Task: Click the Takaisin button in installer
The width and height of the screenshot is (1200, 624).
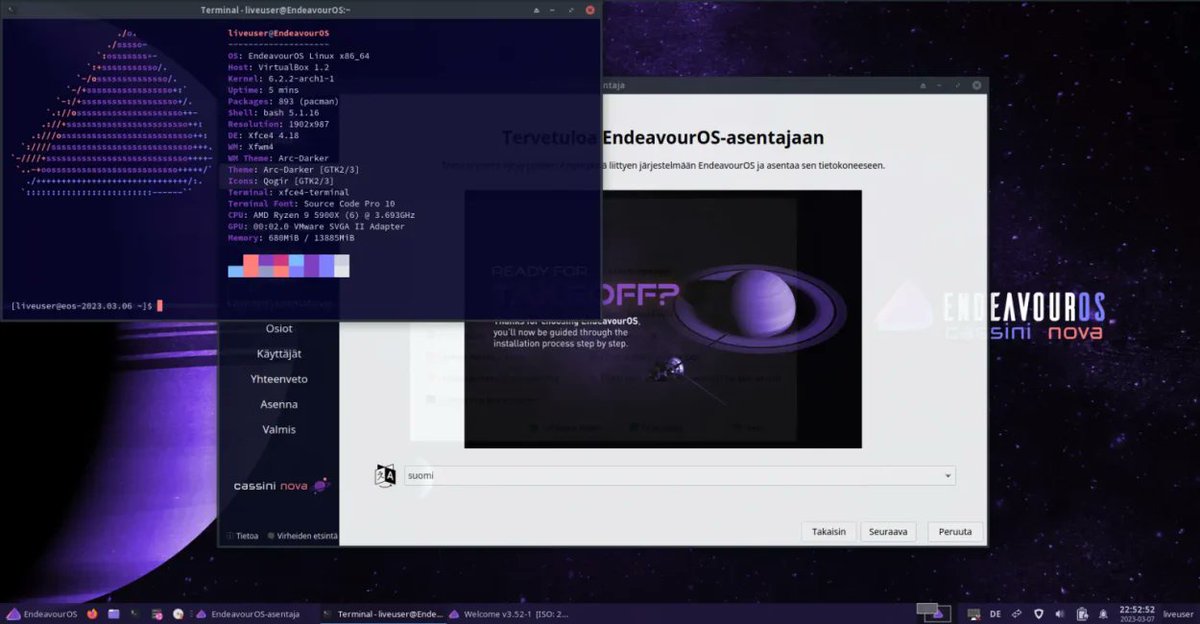Action: (829, 532)
